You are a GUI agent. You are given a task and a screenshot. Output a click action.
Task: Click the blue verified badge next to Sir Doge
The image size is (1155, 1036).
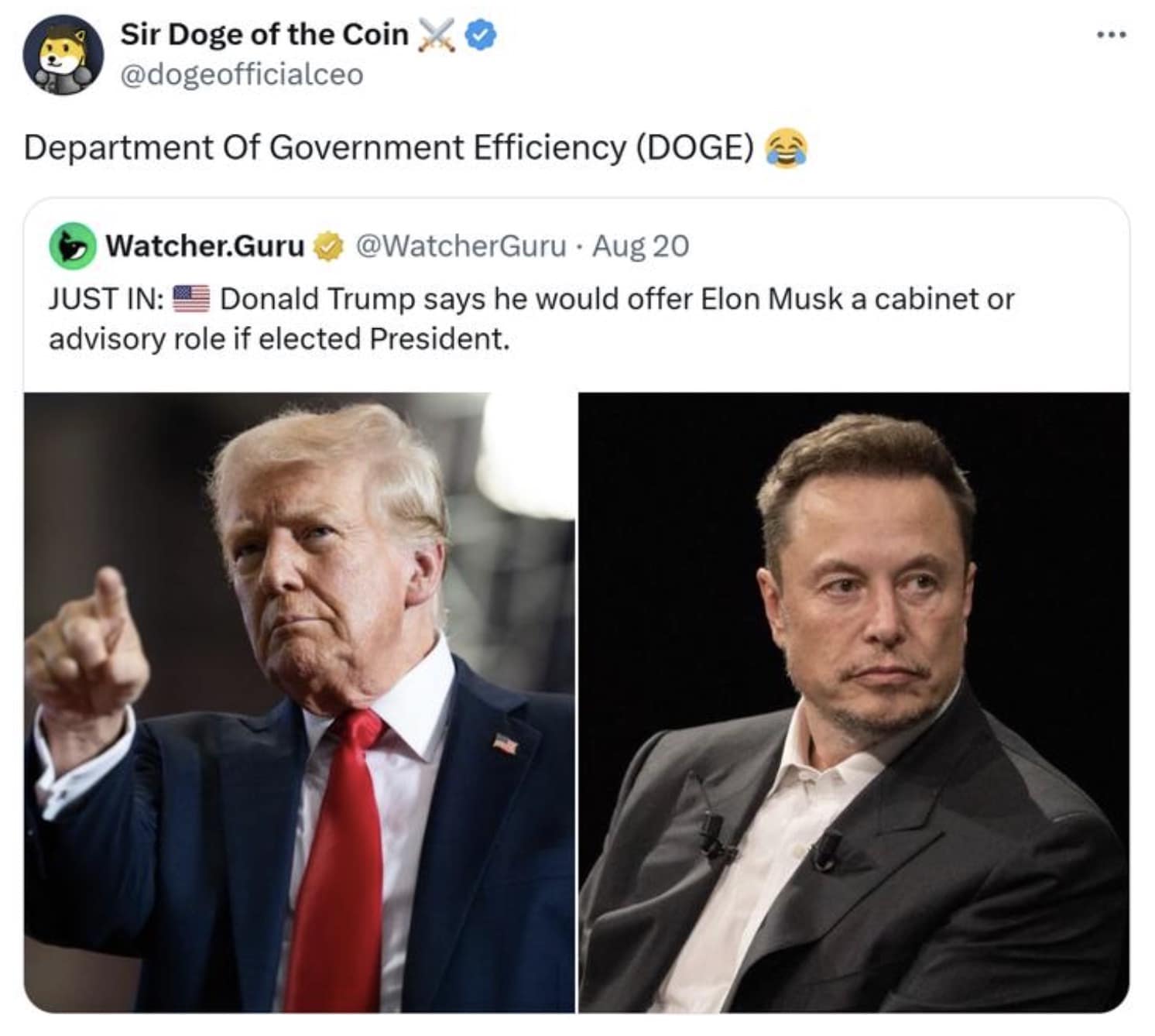[481, 35]
